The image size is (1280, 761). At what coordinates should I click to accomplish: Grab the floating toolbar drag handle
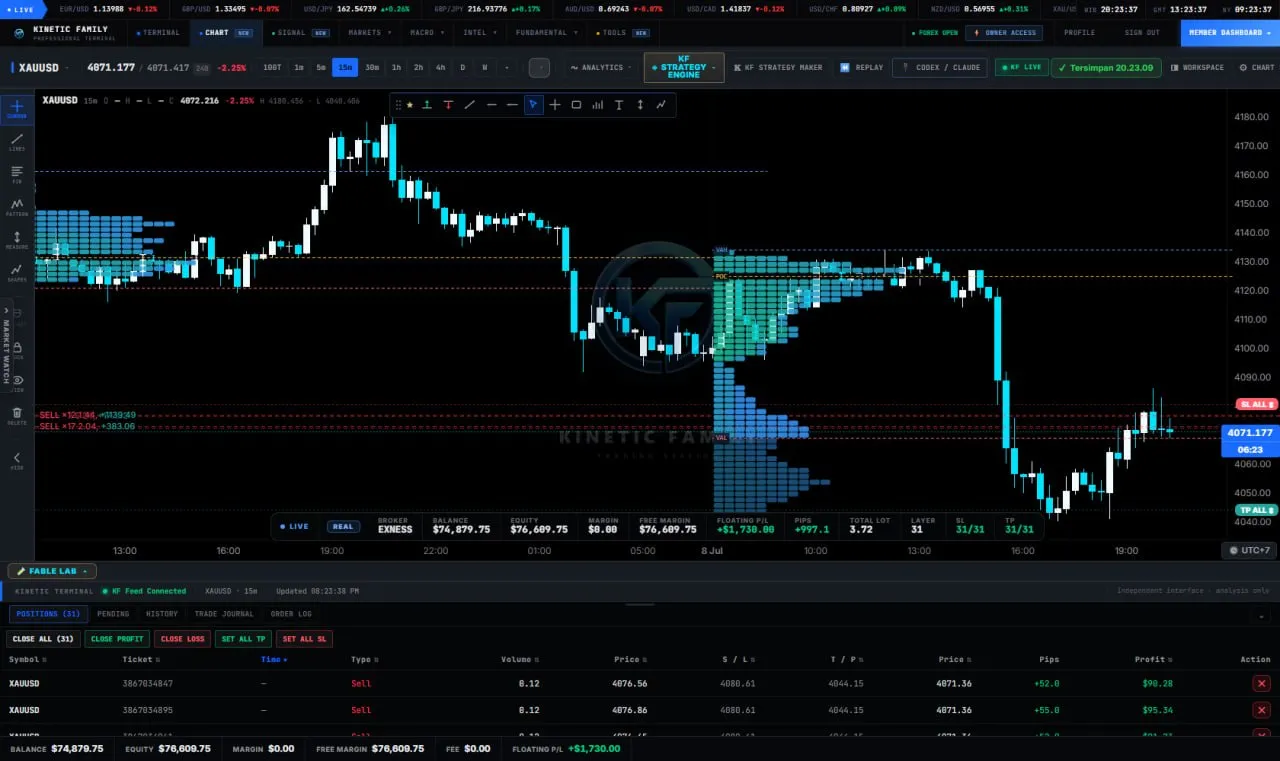(398, 105)
